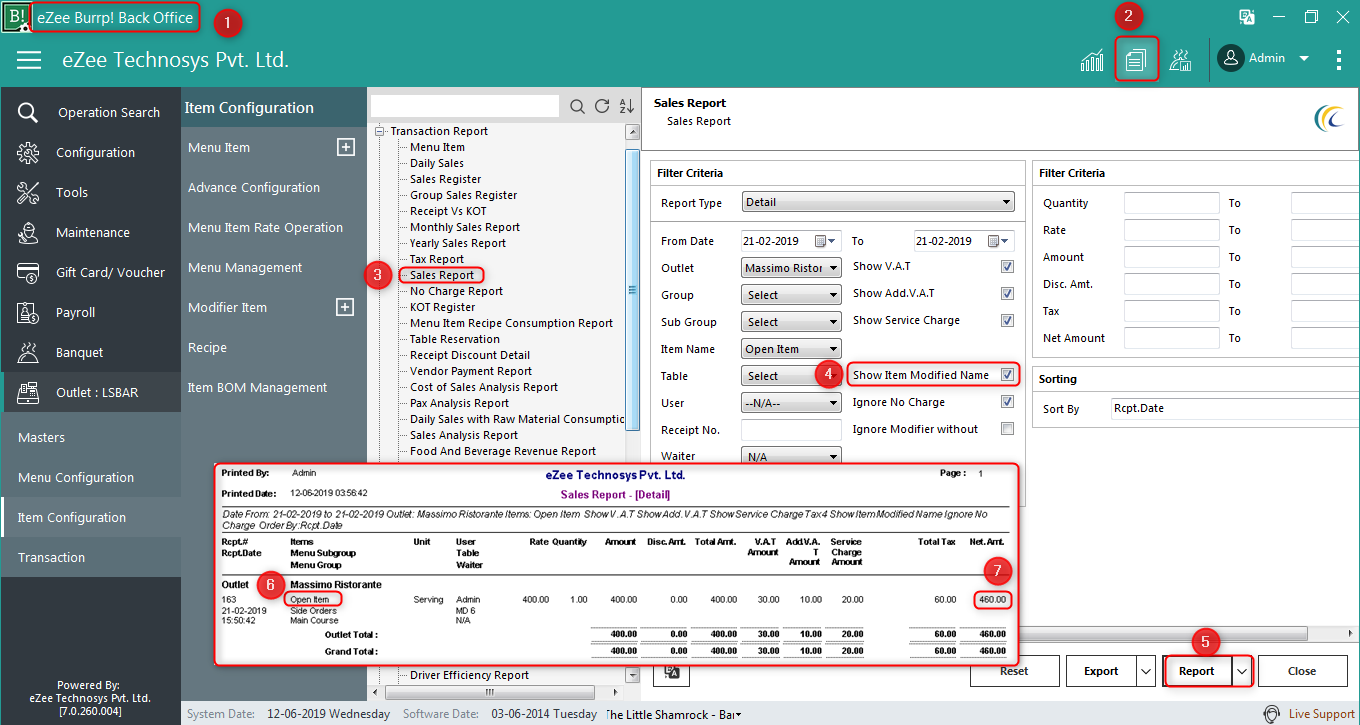Image resolution: width=1360 pixels, height=725 pixels.
Task: Click the Operation Search magnifier icon
Action: coord(28,112)
